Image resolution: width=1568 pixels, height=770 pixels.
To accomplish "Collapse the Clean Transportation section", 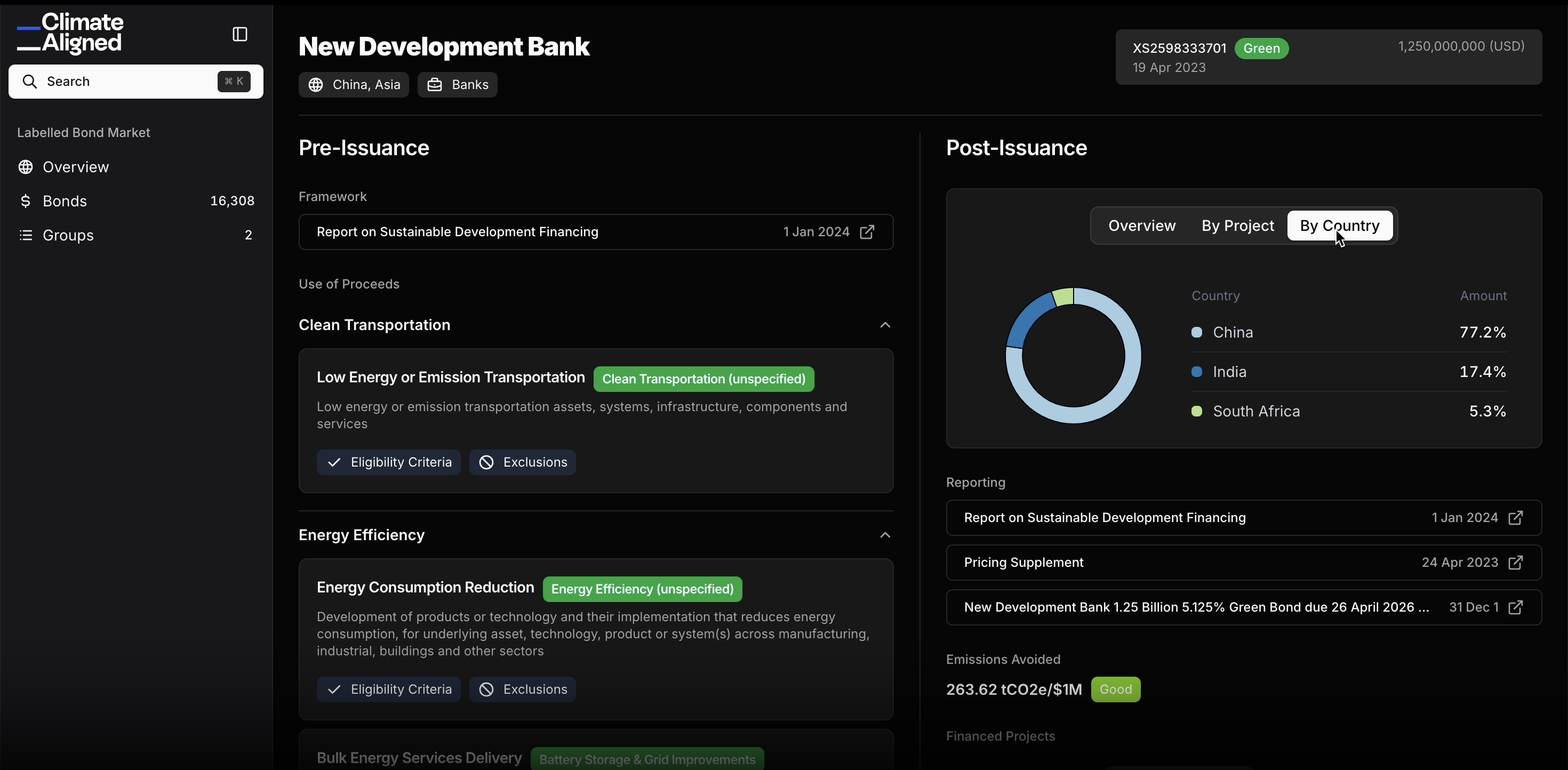I will click(x=885, y=325).
